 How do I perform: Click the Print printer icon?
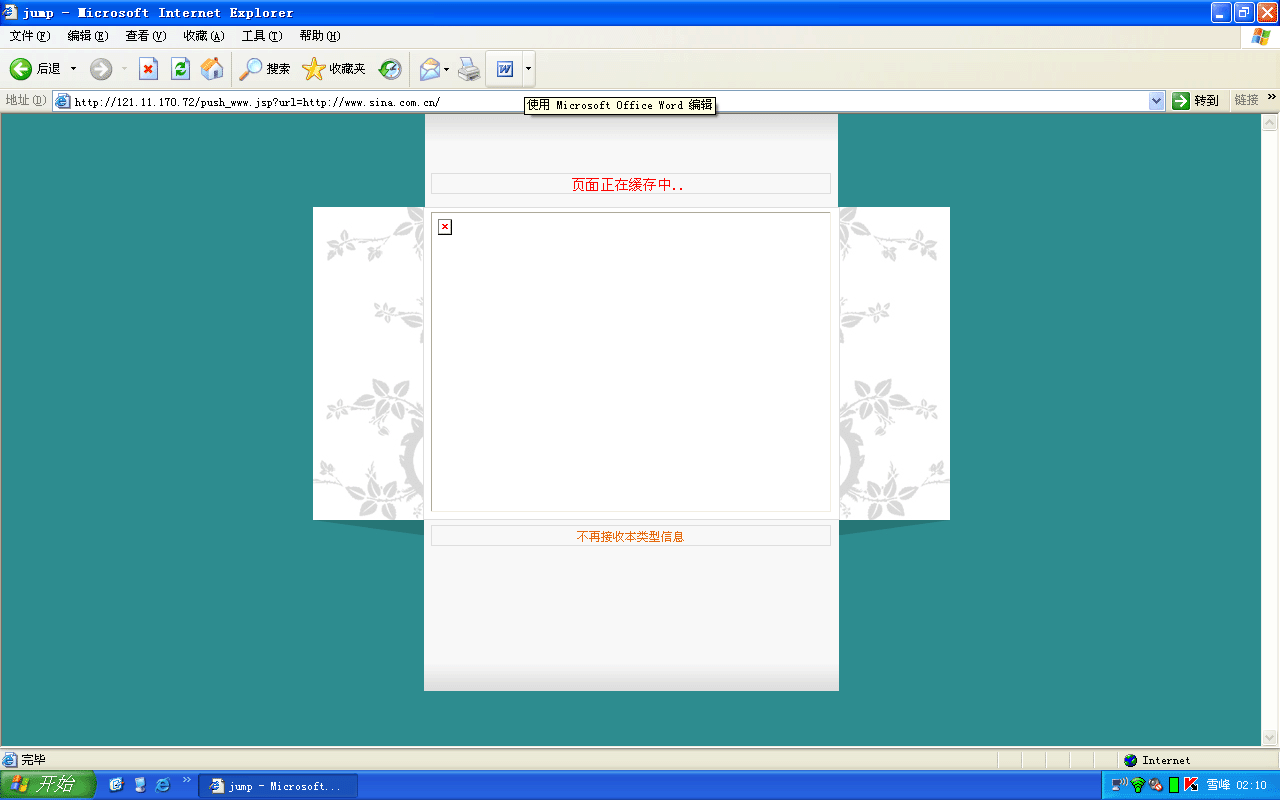pyautogui.click(x=469, y=69)
